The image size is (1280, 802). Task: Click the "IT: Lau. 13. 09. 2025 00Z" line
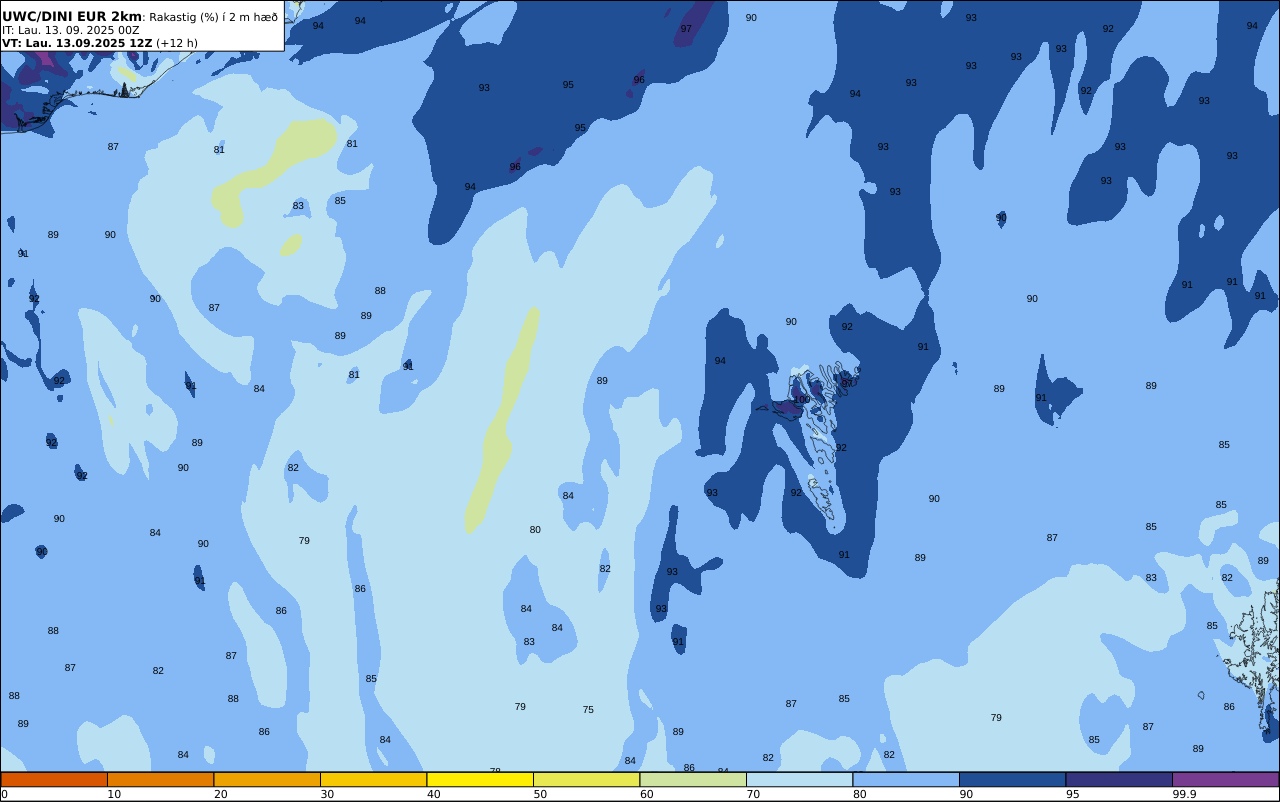pyautogui.click(x=71, y=30)
